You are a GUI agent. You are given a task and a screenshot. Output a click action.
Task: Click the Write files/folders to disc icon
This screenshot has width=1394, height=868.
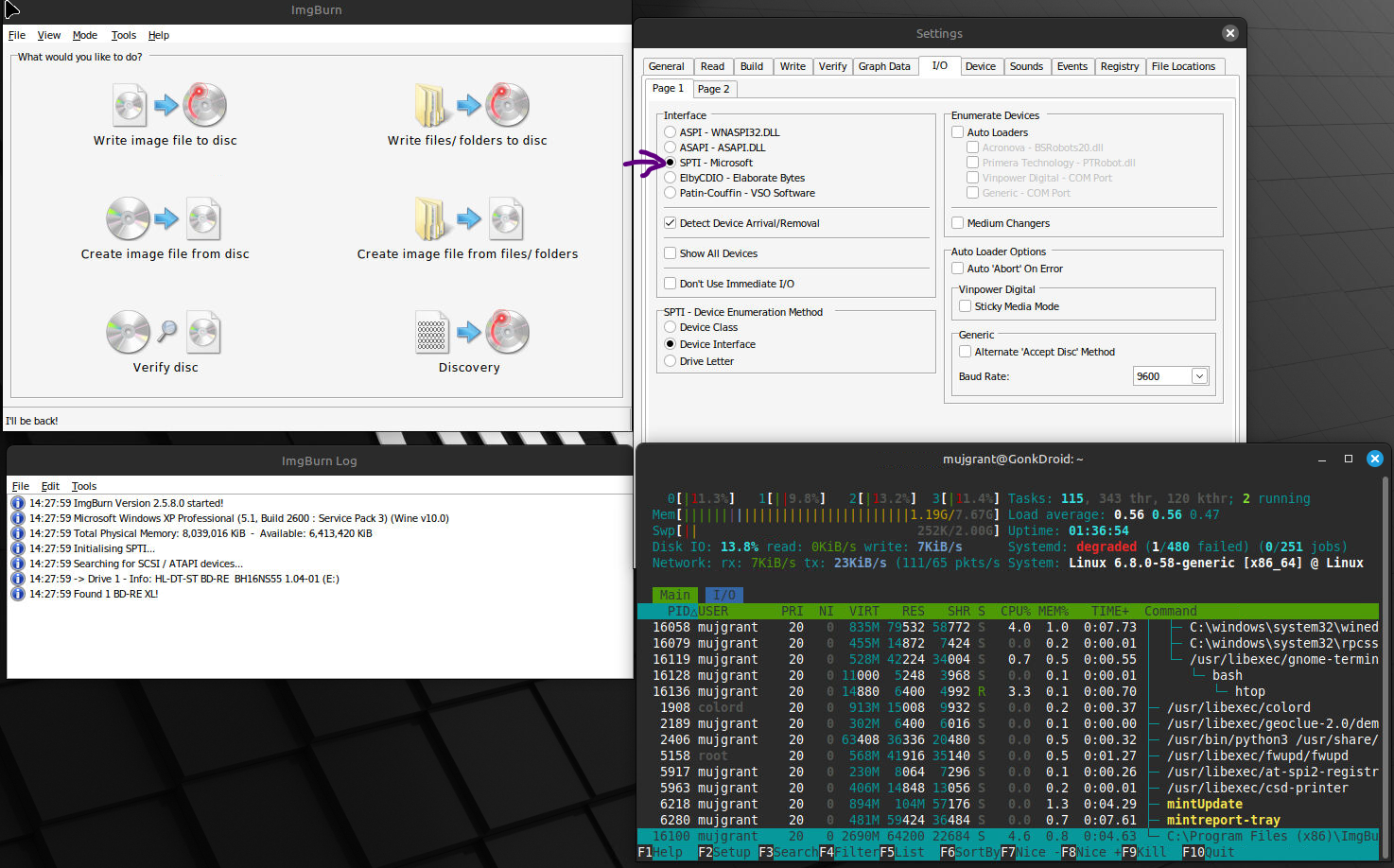(x=472, y=105)
